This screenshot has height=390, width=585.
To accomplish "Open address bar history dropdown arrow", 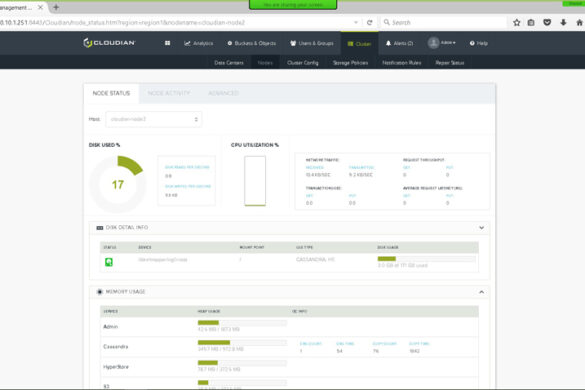I will click(x=356, y=22).
